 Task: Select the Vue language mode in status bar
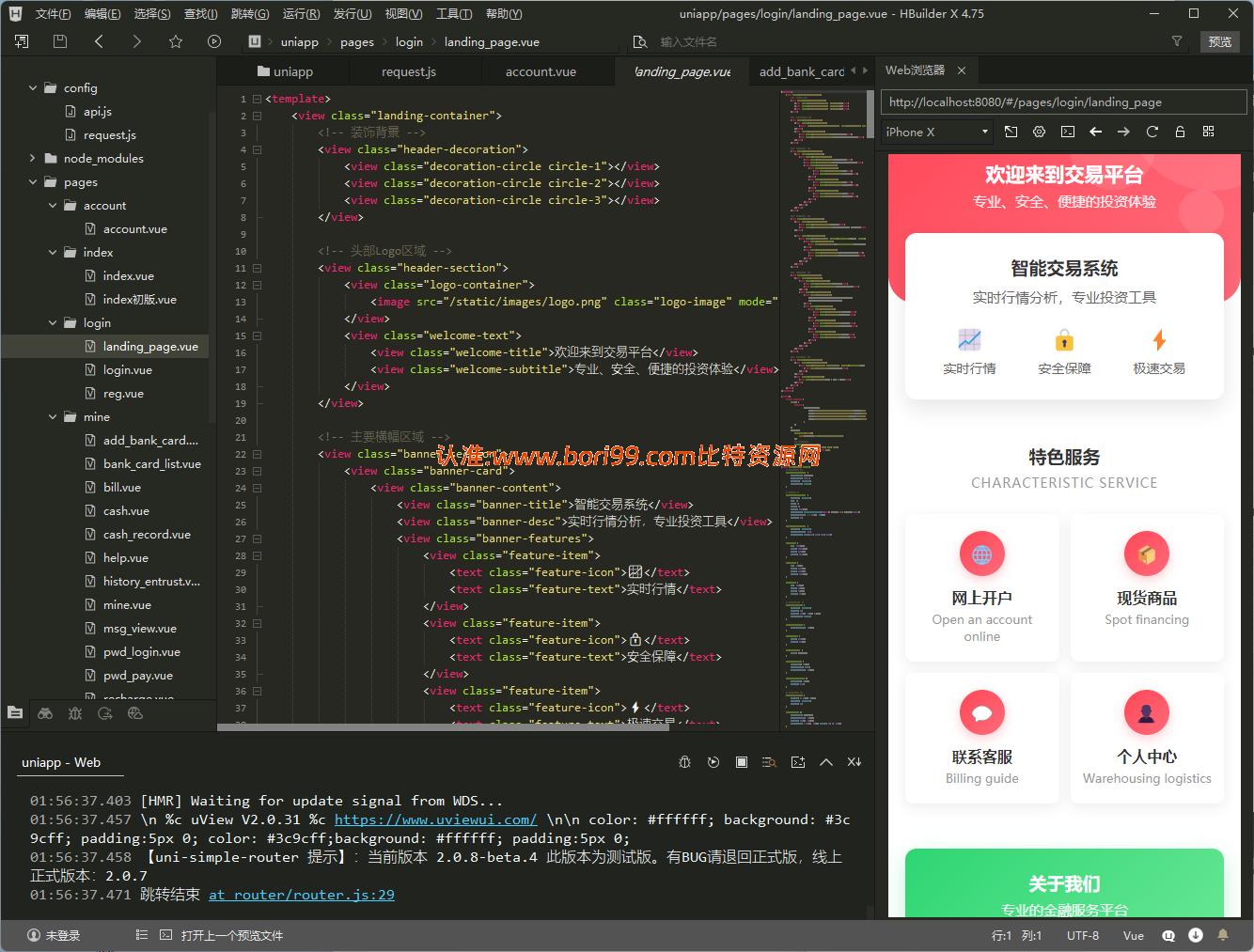[1134, 935]
